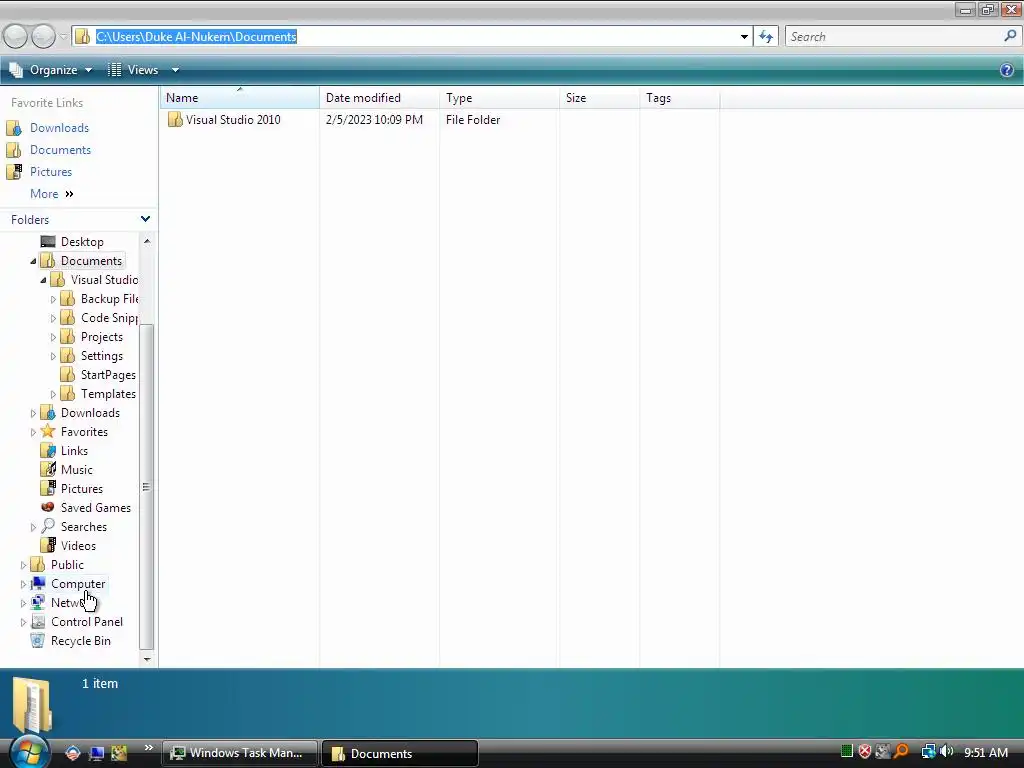Click the network connection tray icon
1024x768 pixels.
click(x=928, y=752)
